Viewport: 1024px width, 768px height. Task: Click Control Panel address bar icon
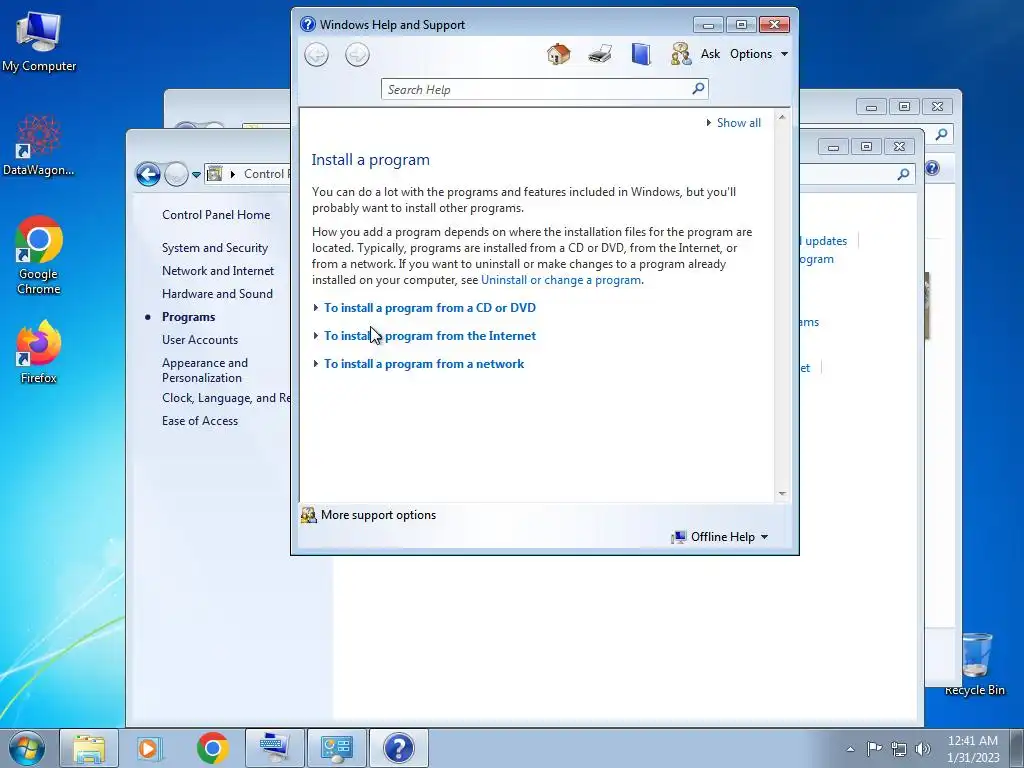coord(214,174)
